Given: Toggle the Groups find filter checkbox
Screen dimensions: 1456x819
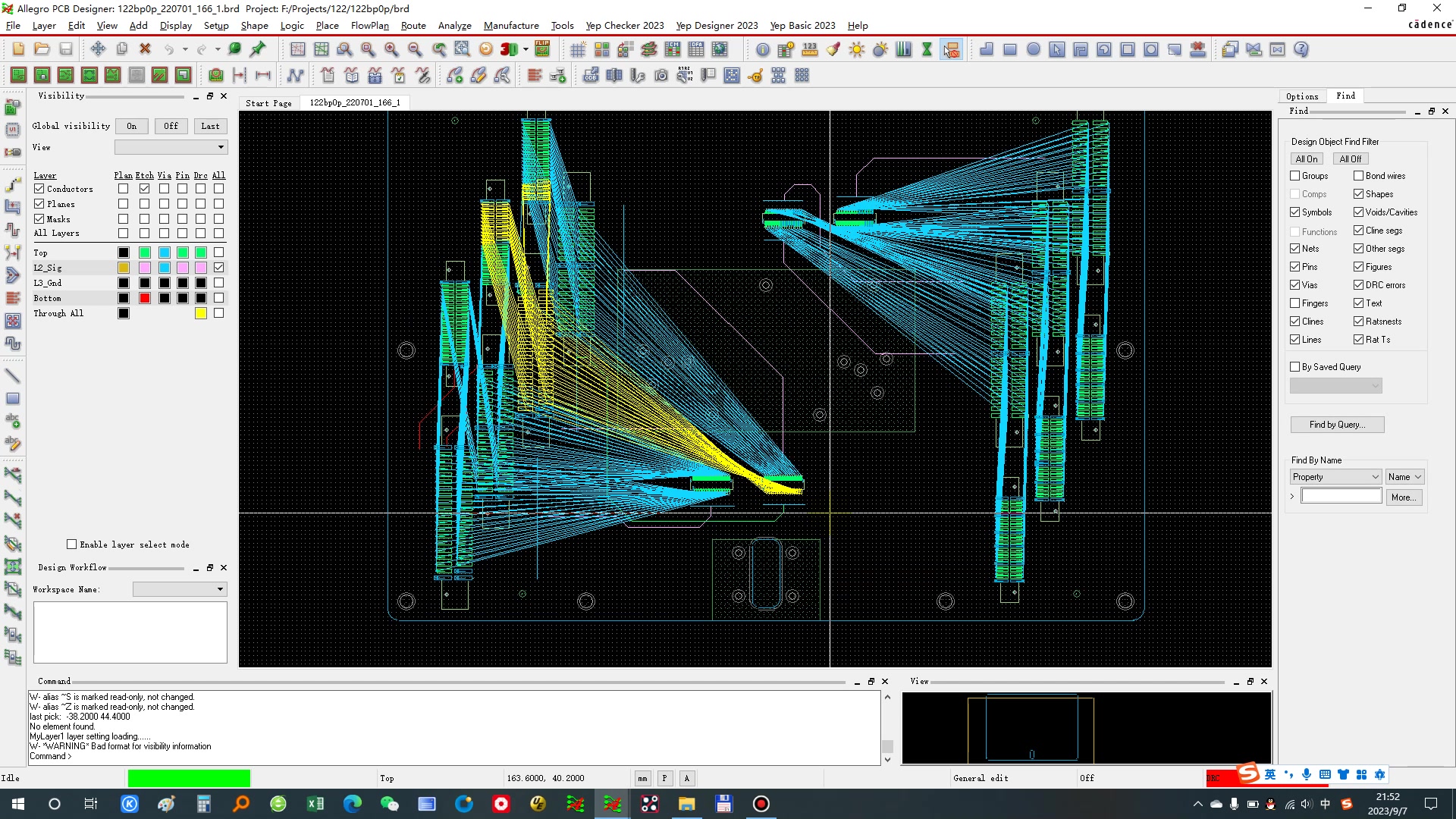Looking at the screenshot, I should point(1295,176).
